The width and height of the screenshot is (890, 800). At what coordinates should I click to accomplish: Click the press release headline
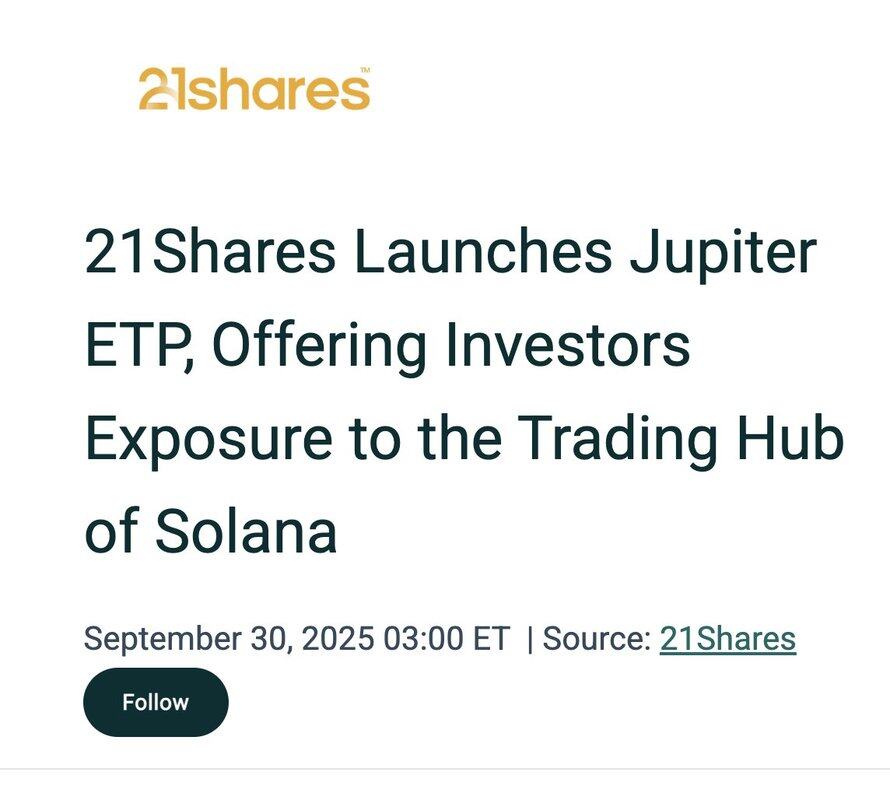point(450,392)
